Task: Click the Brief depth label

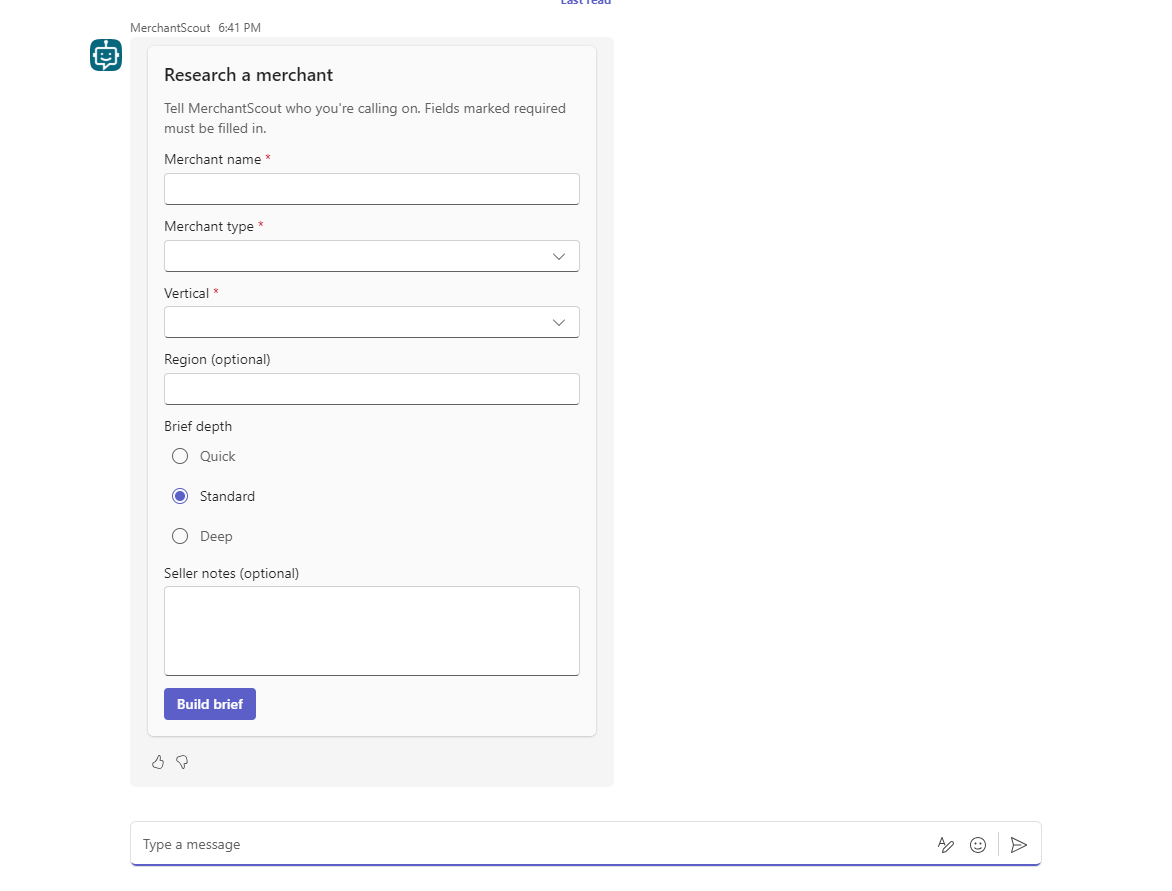Action: click(198, 426)
